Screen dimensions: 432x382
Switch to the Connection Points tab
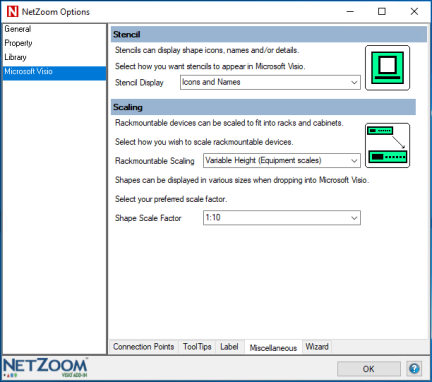(x=144, y=347)
